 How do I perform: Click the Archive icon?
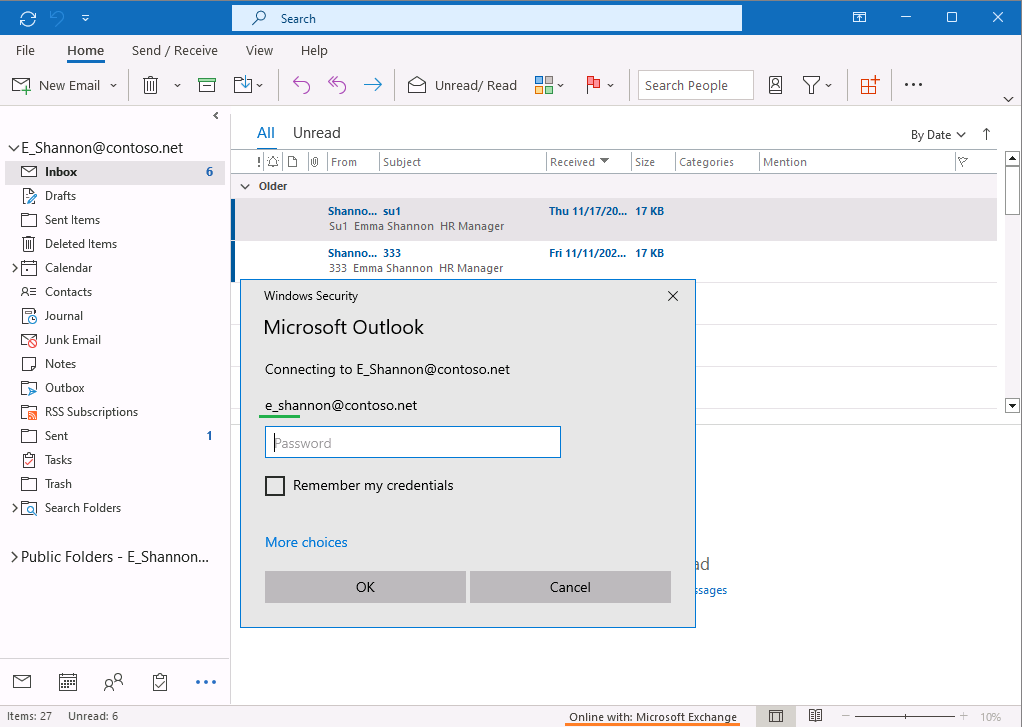pos(206,85)
